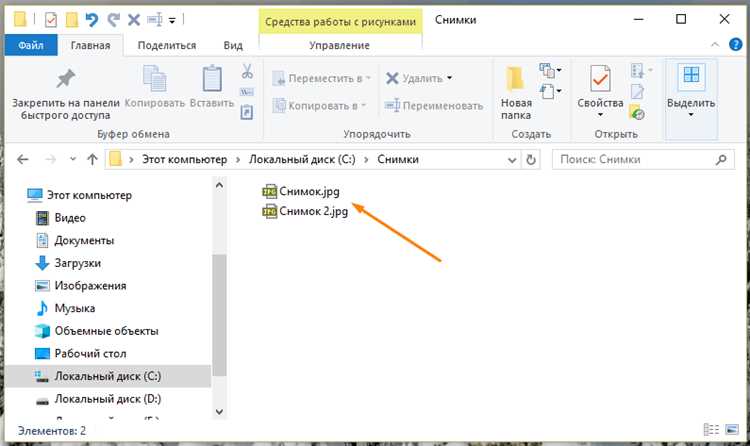Open the Переместить в dropdown
This screenshot has height=446, width=750.
[x=321, y=78]
